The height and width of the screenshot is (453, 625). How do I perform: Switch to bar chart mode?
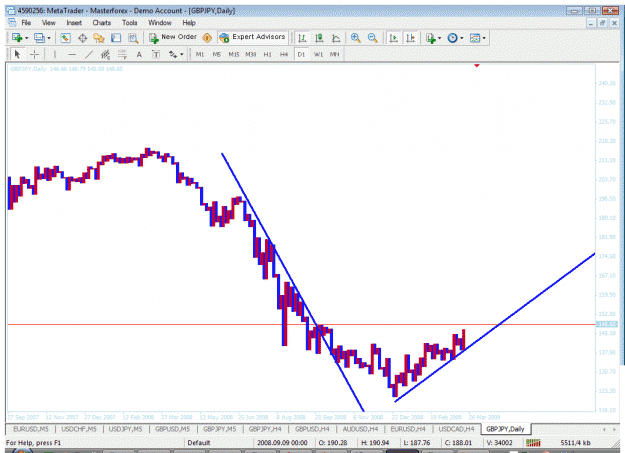pos(302,38)
